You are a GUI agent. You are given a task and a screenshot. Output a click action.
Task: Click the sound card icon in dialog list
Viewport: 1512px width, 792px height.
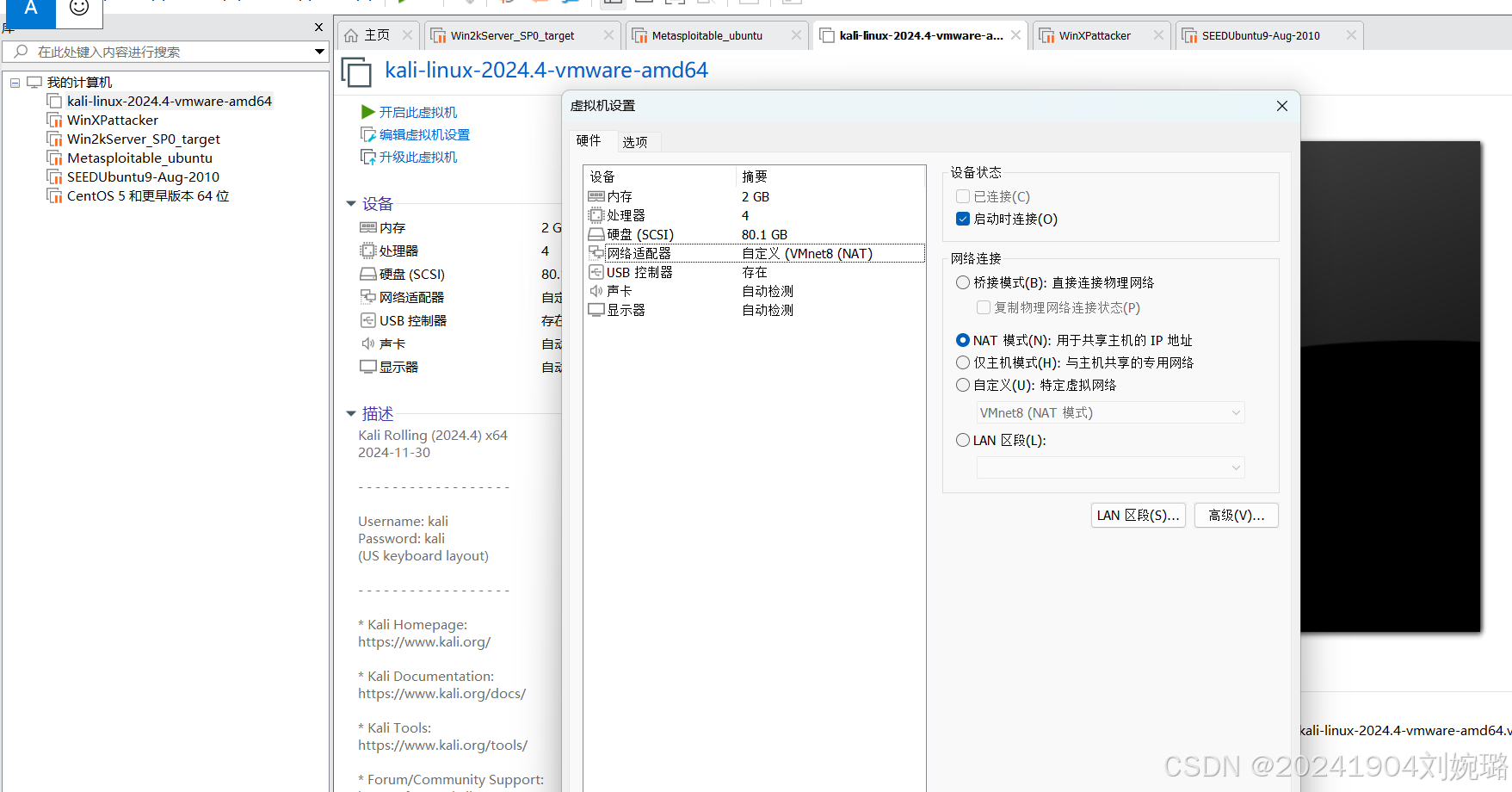596,291
